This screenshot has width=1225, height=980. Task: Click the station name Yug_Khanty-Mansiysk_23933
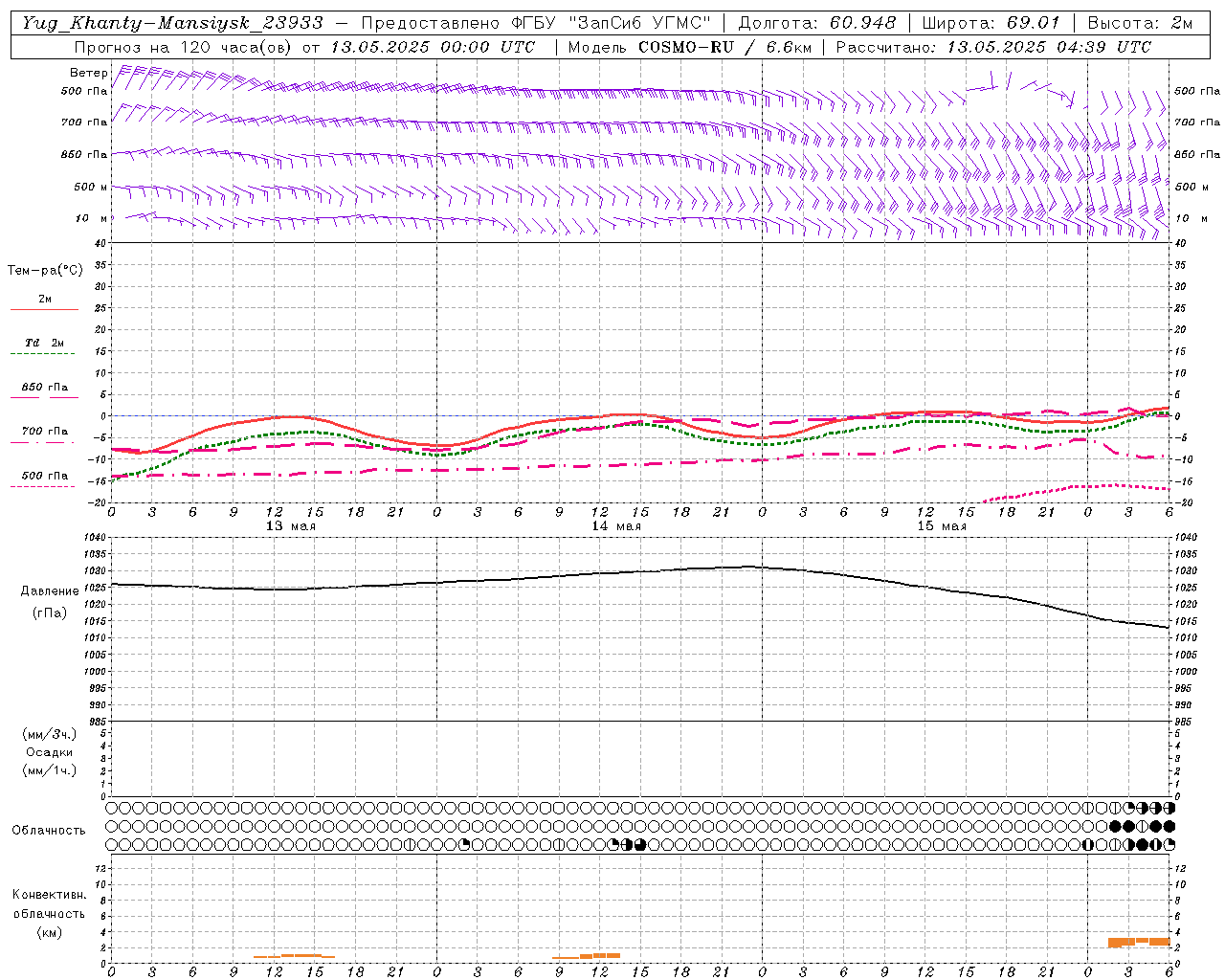[172, 23]
